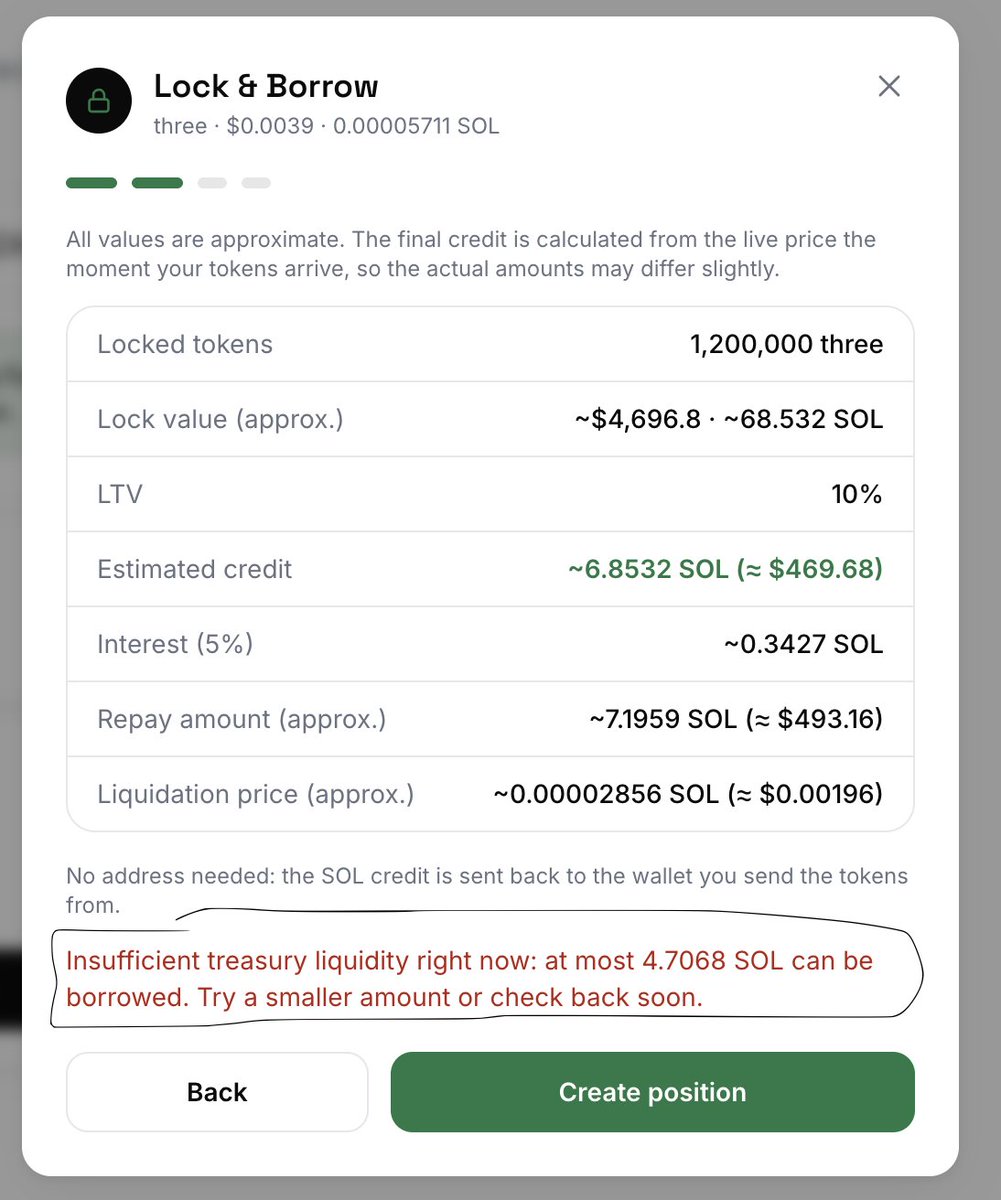
Task: Close the Lock & Borrow dialog
Action: [x=889, y=86]
